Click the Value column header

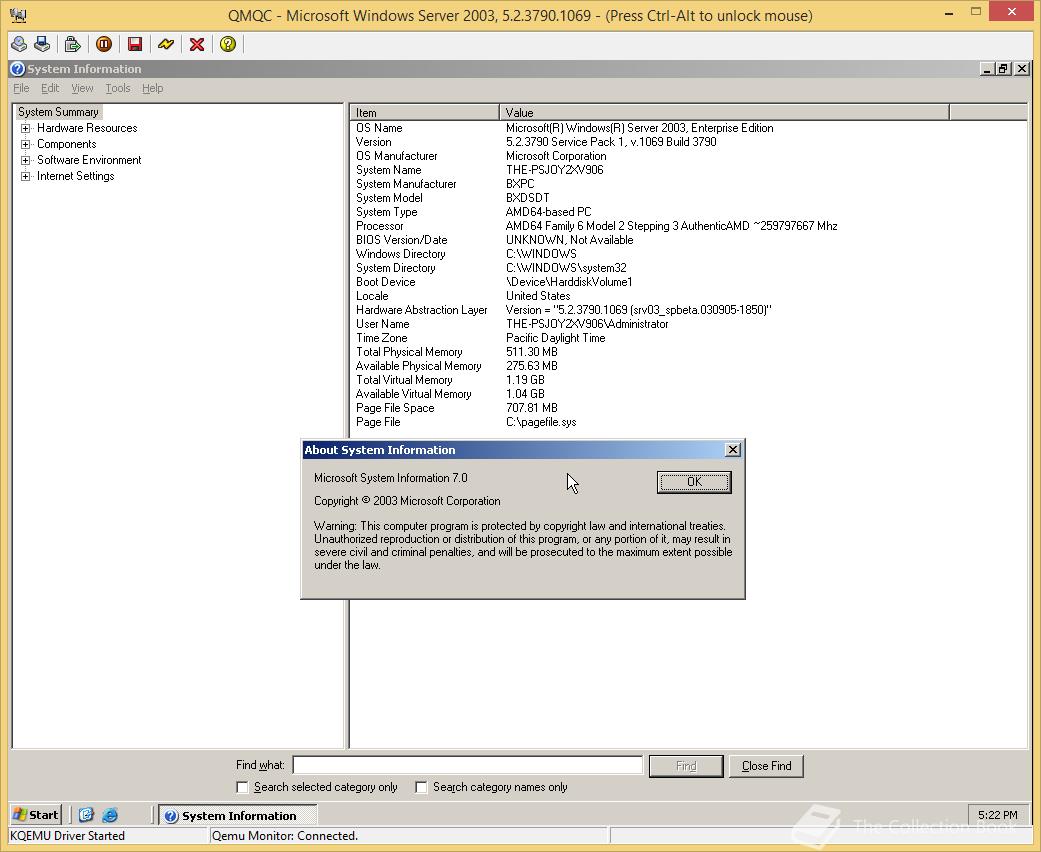[x=724, y=112]
